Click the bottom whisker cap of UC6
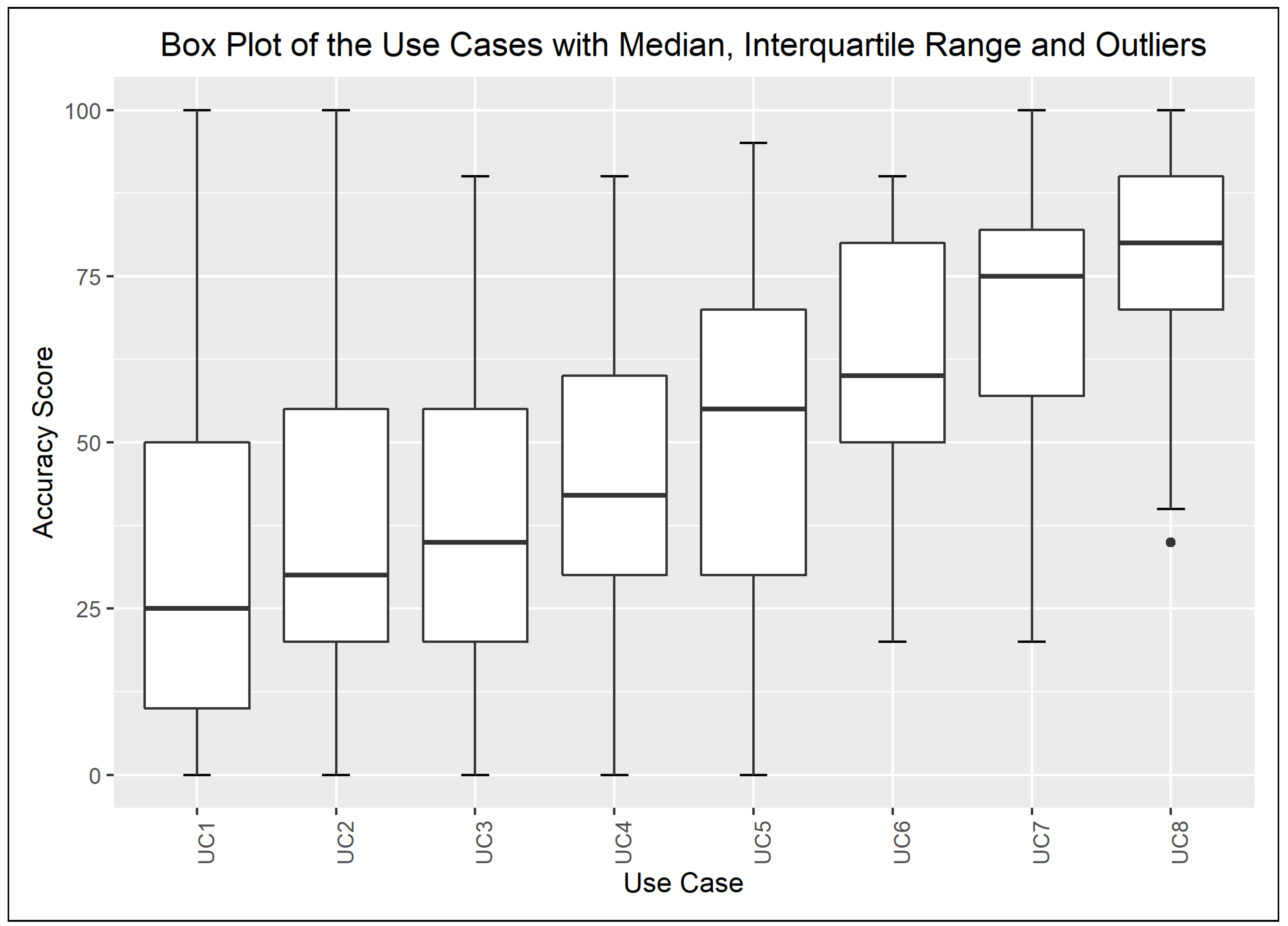 click(892, 641)
